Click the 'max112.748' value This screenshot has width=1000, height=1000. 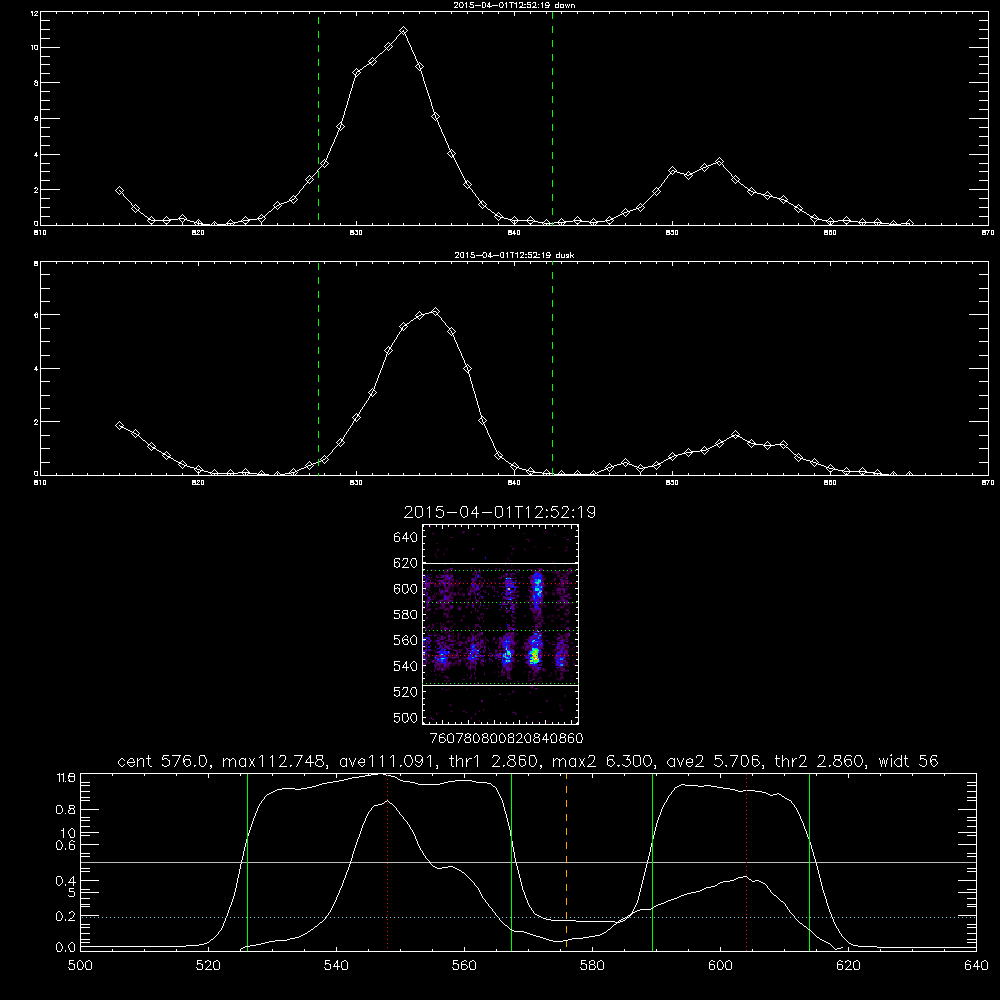(x=274, y=761)
